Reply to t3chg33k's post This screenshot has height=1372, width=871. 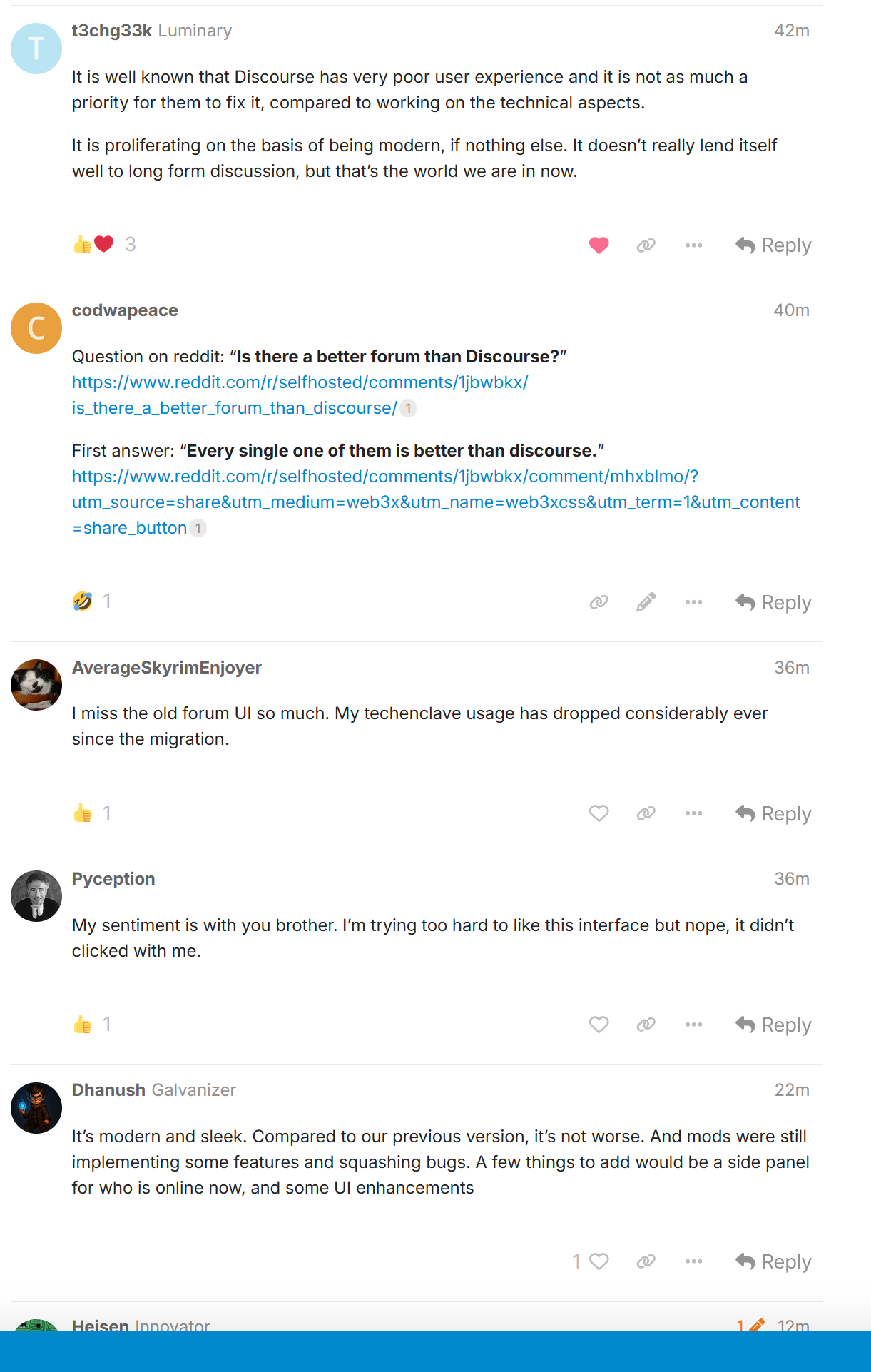[773, 245]
